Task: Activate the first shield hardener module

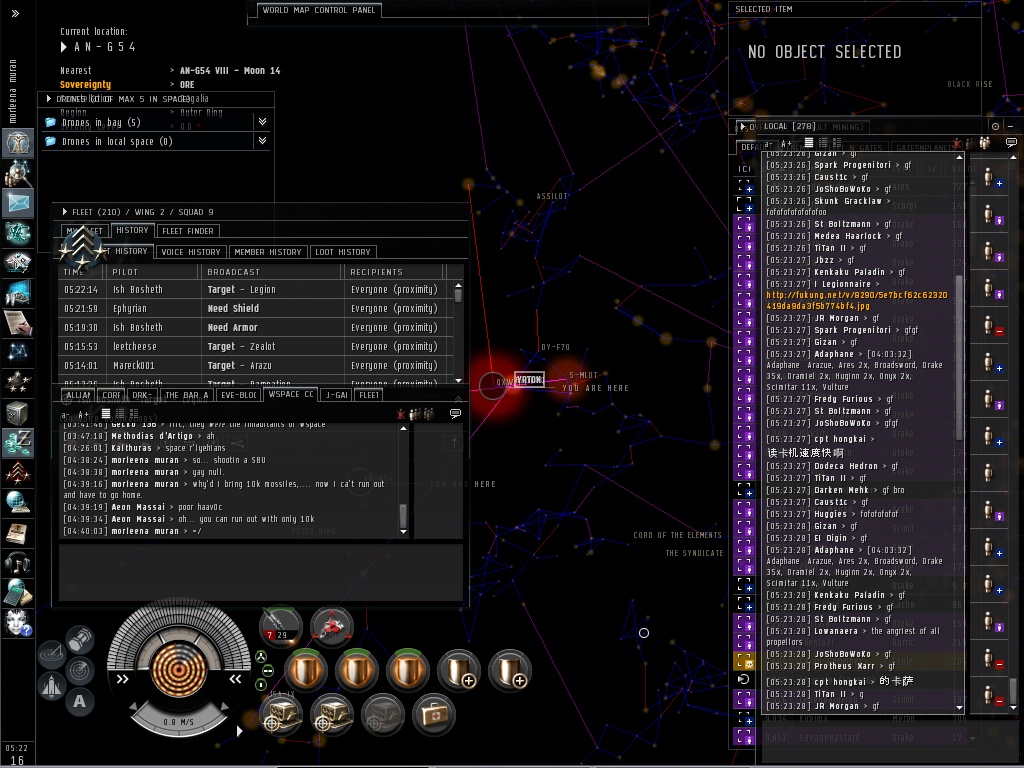Action: pos(307,670)
